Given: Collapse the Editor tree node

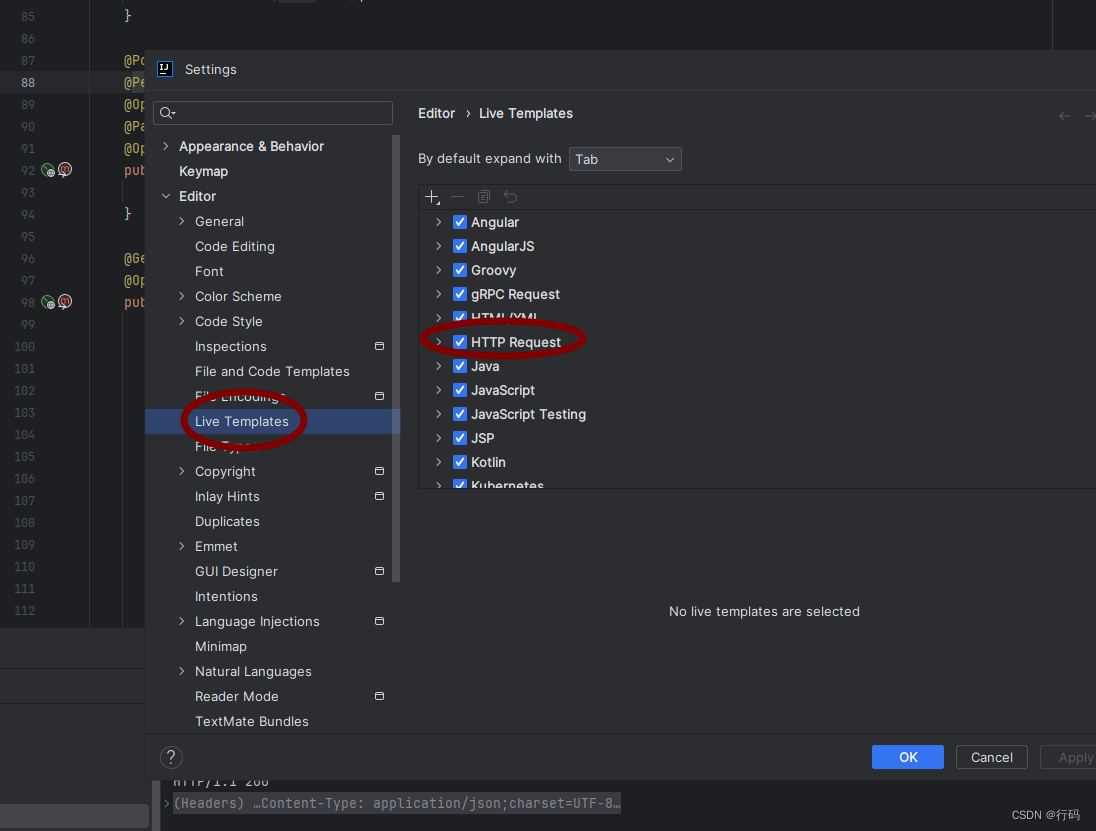Looking at the screenshot, I should point(165,196).
